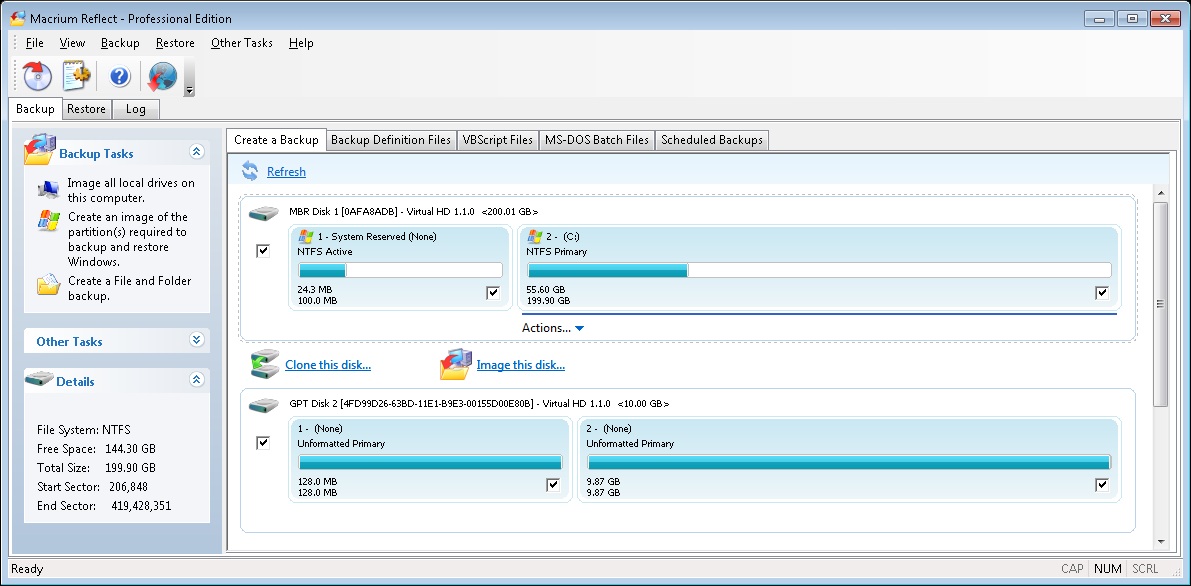Click the Refresh arrows icon
This screenshot has width=1191, height=586.
[250, 171]
